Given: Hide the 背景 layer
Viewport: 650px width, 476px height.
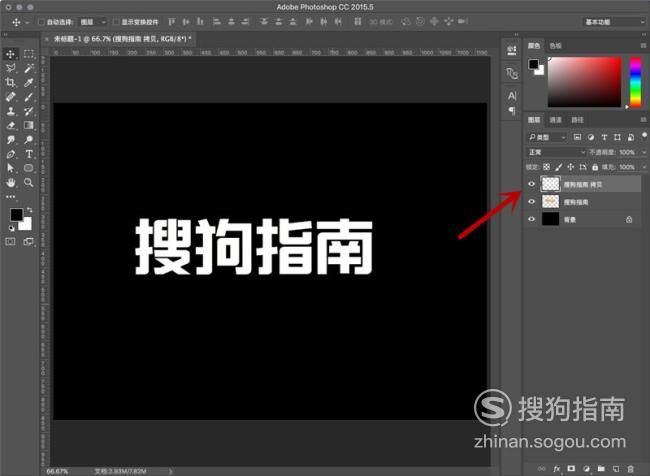Looking at the screenshot, I should (x=531, y=219).
